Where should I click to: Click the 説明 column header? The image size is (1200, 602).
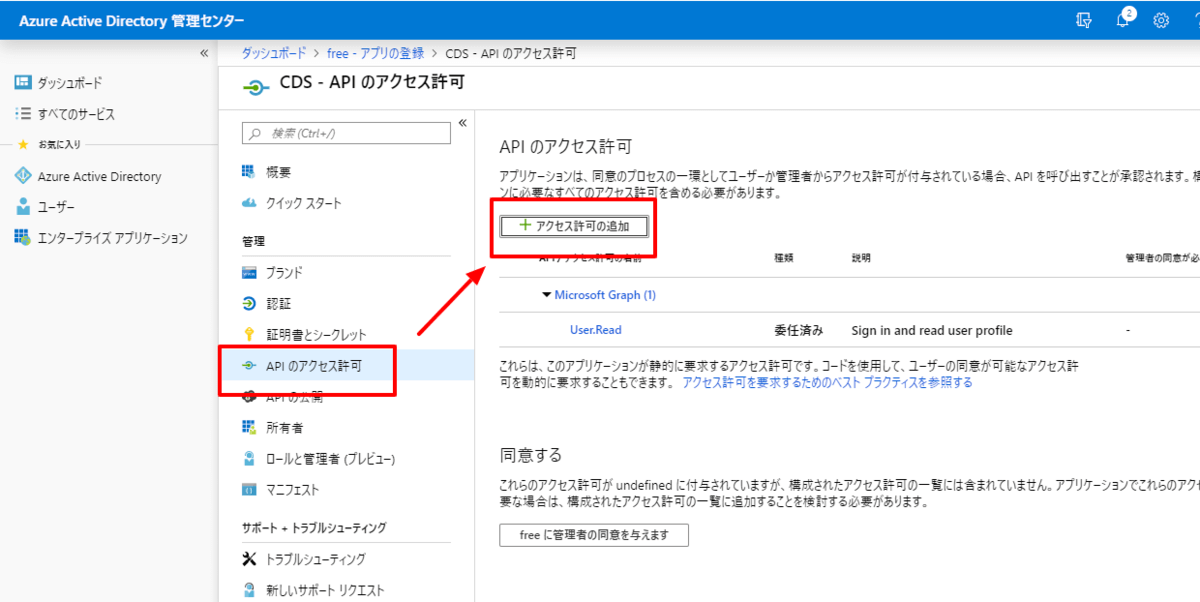tap(861, 258)
